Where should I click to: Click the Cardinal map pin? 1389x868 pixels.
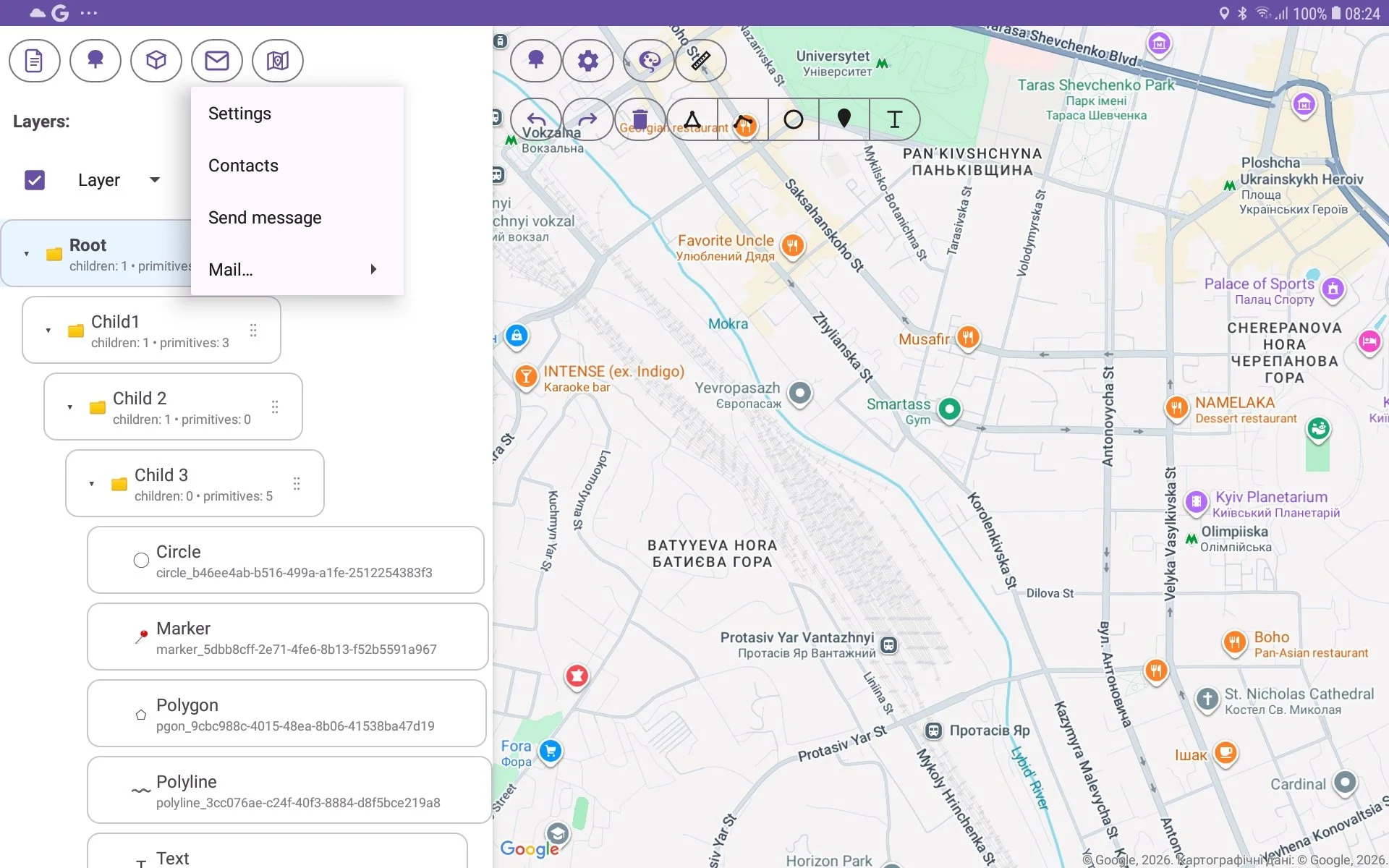pyautogui.click(x=1345, y=783)
